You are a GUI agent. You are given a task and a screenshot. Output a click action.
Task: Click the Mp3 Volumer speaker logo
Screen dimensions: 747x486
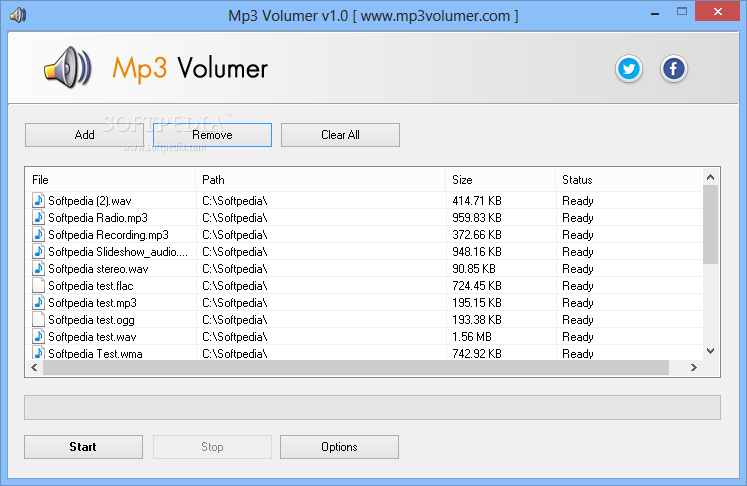pyautogui.click(x=68, y=68)
